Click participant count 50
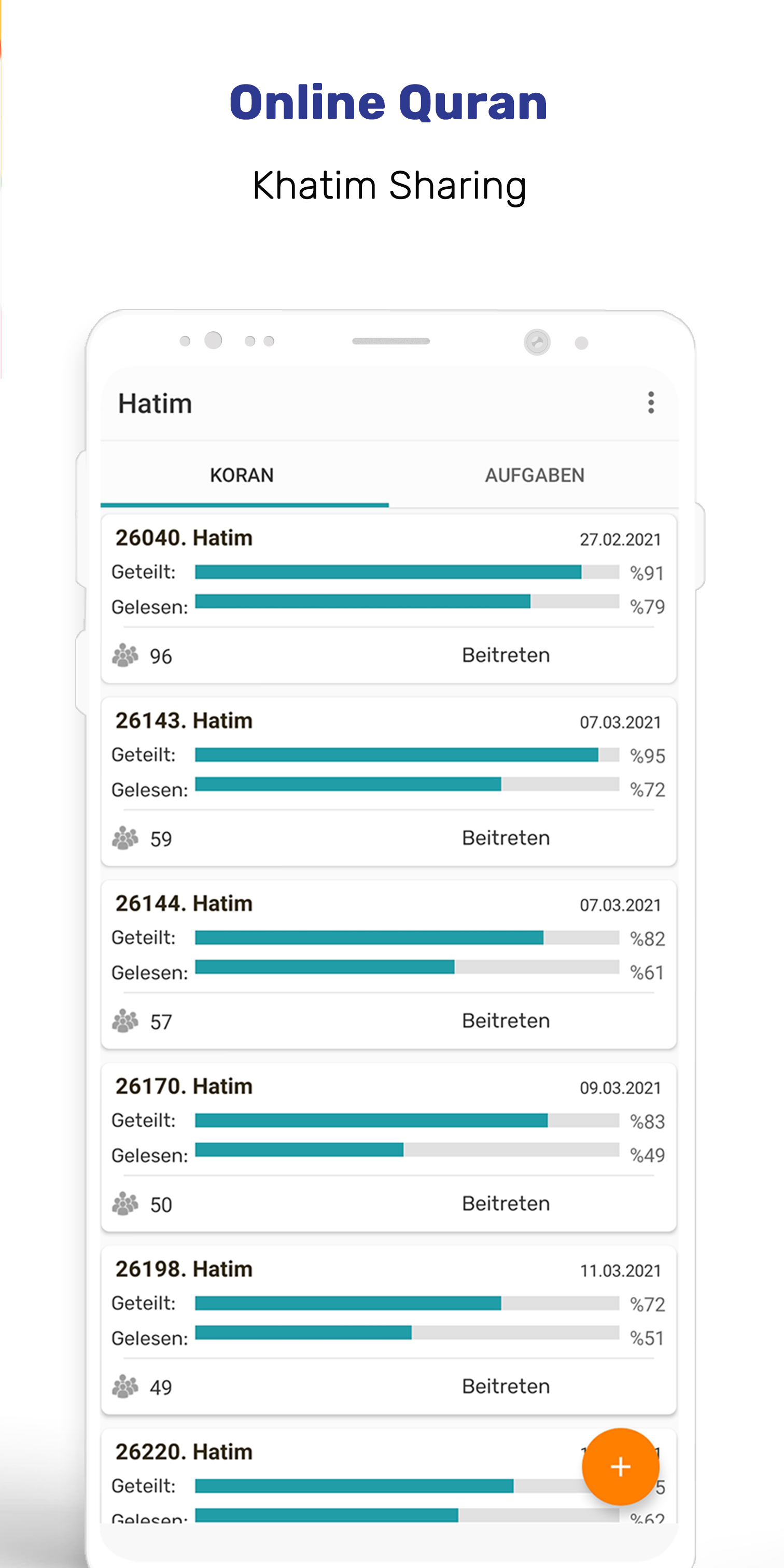 click(161, 1205)
